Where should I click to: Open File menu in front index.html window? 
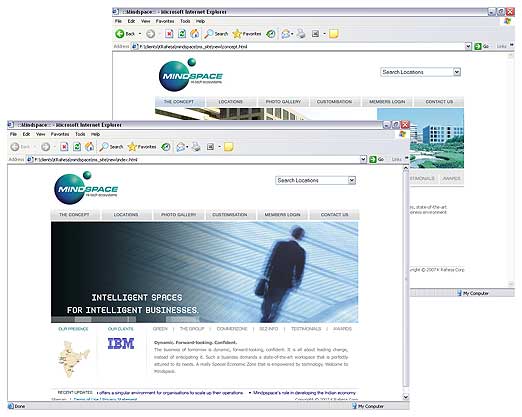click(x=13, y=134)
